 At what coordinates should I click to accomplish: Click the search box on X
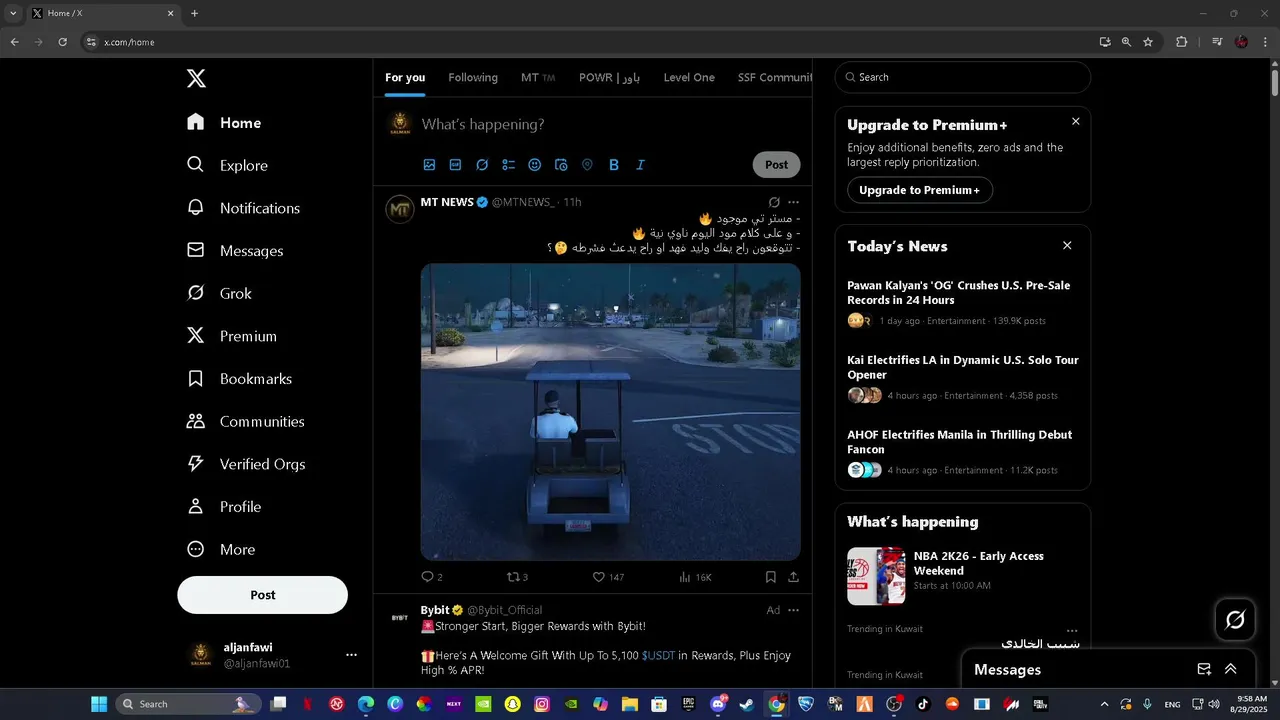click(962, 77)
